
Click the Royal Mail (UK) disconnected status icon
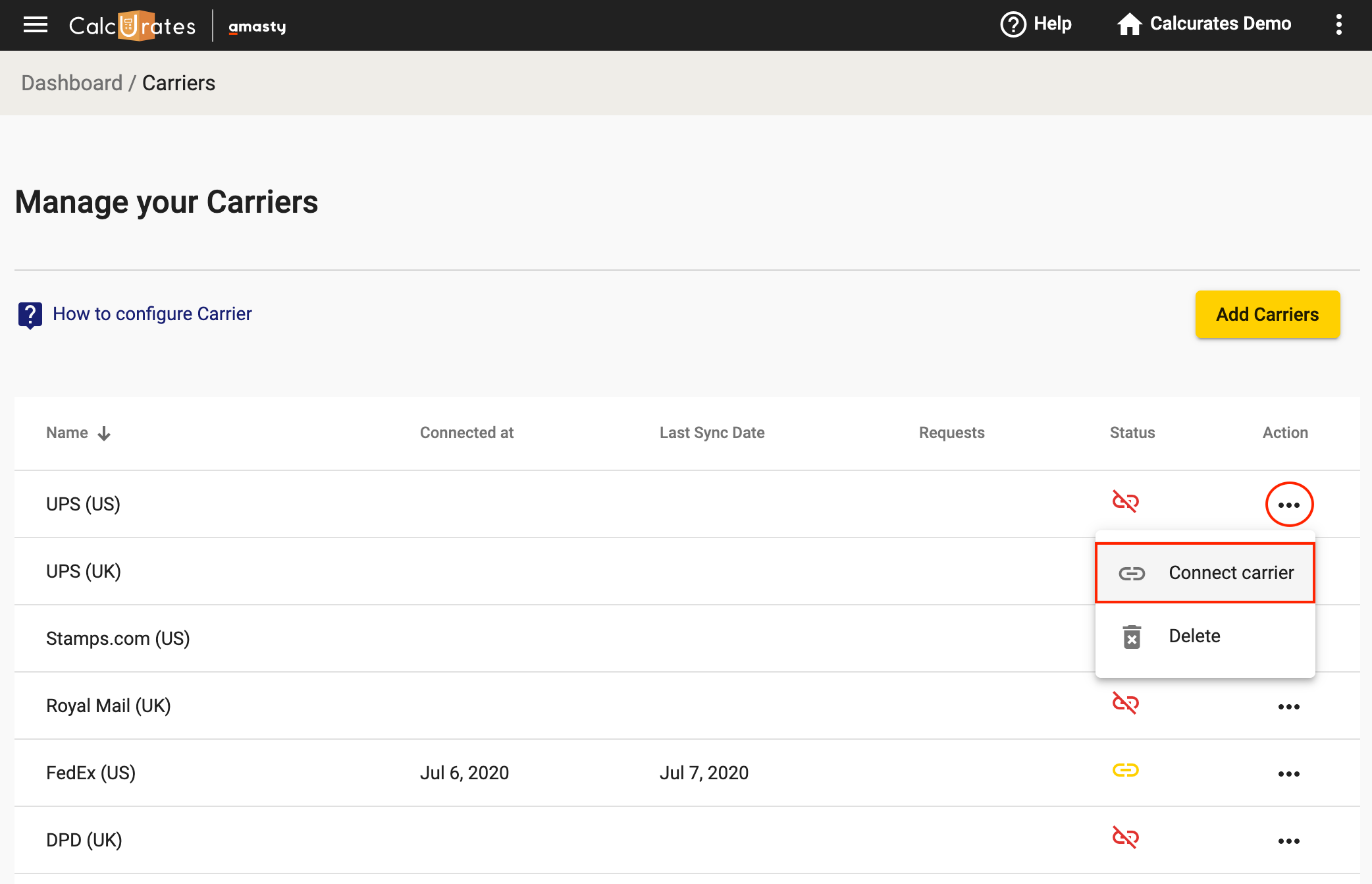[1125, 703]
